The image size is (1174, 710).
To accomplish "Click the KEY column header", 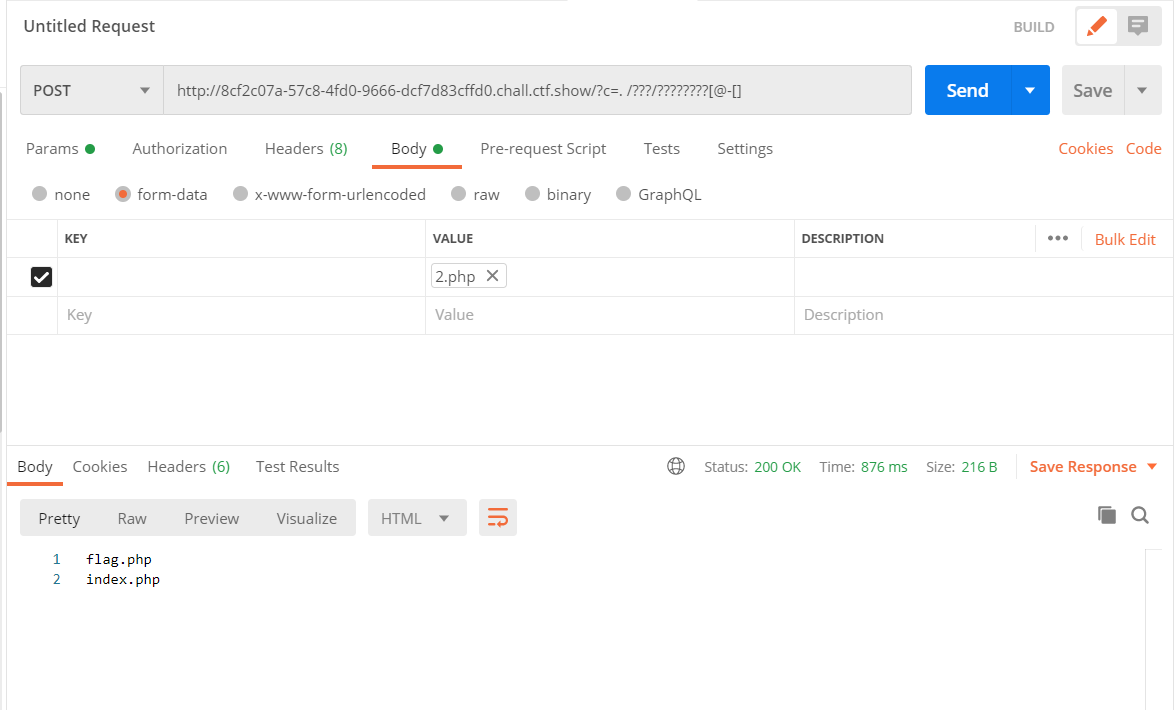I will click(76, 238).
